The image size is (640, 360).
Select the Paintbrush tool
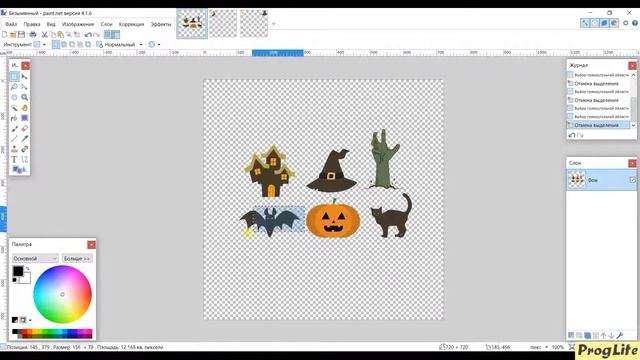point(14,129)
